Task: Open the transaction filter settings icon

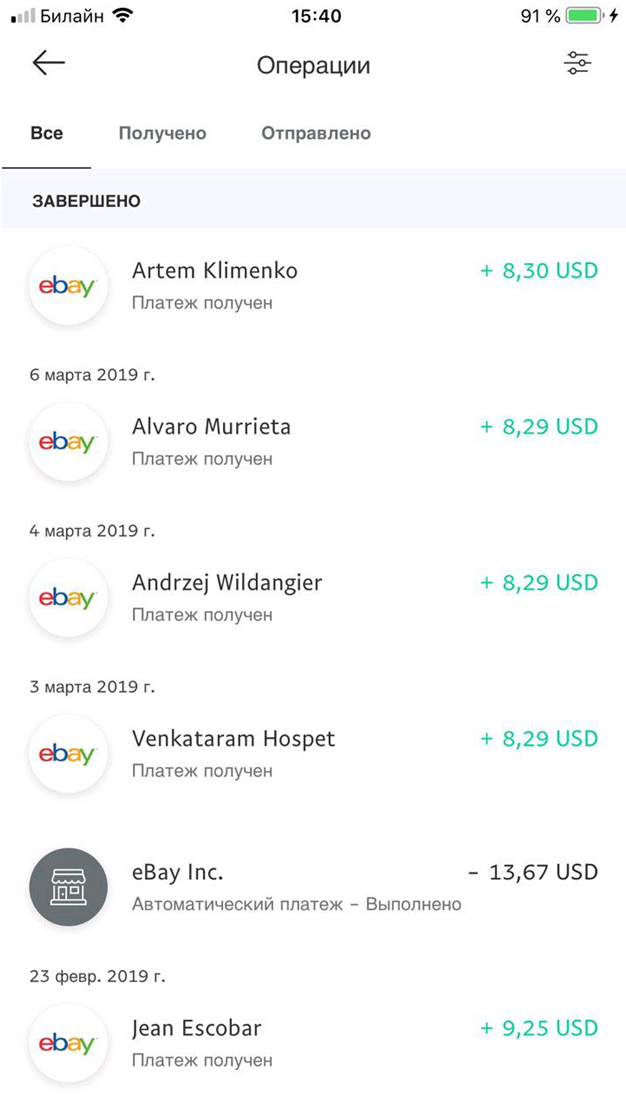Action: pyautogui.click(x=577, y=64)
